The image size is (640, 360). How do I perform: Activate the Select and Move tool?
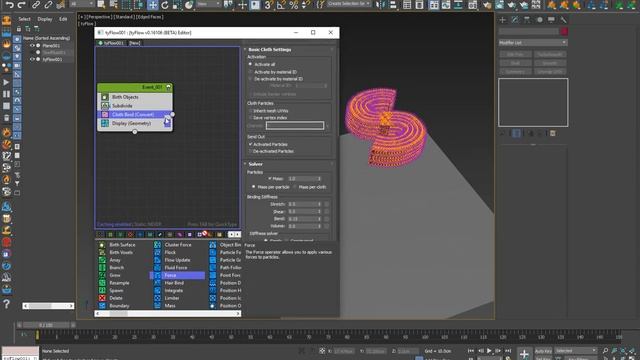point(152,5)
